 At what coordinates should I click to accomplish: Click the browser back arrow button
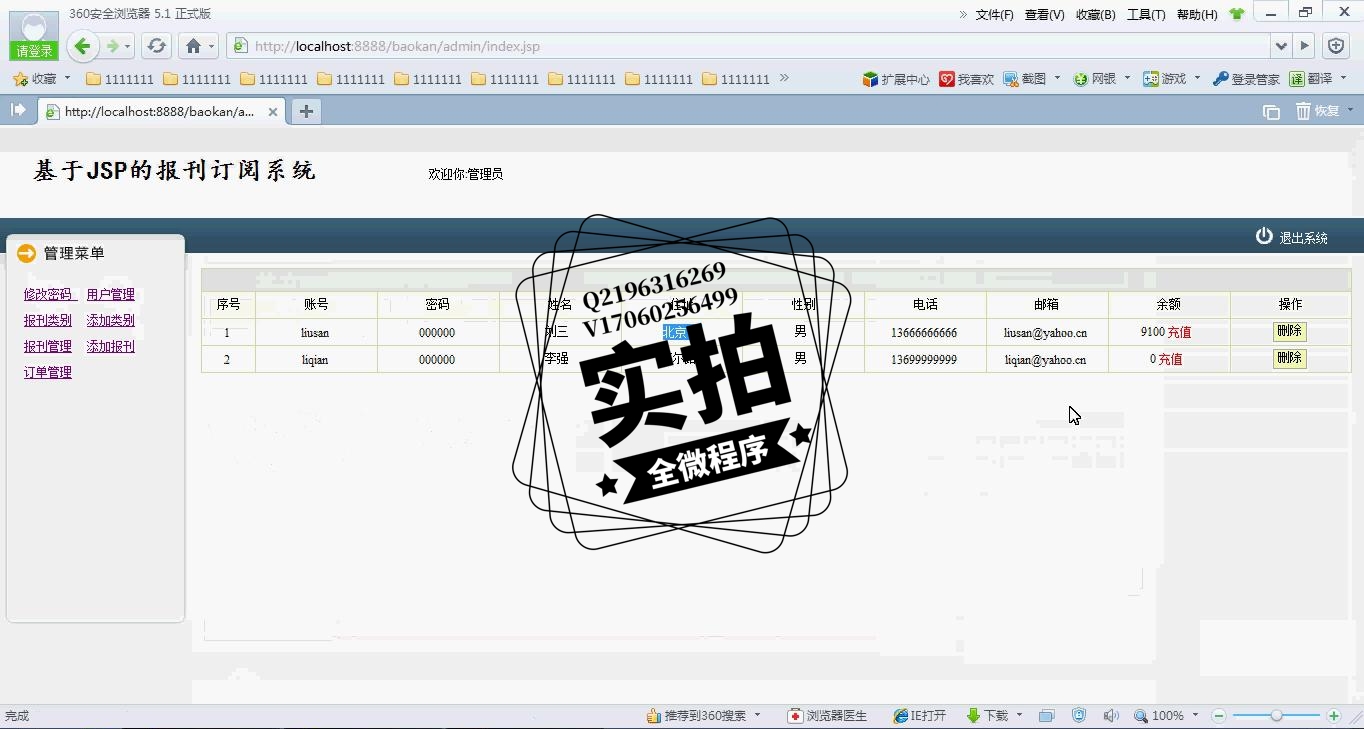tap(83, 46)
